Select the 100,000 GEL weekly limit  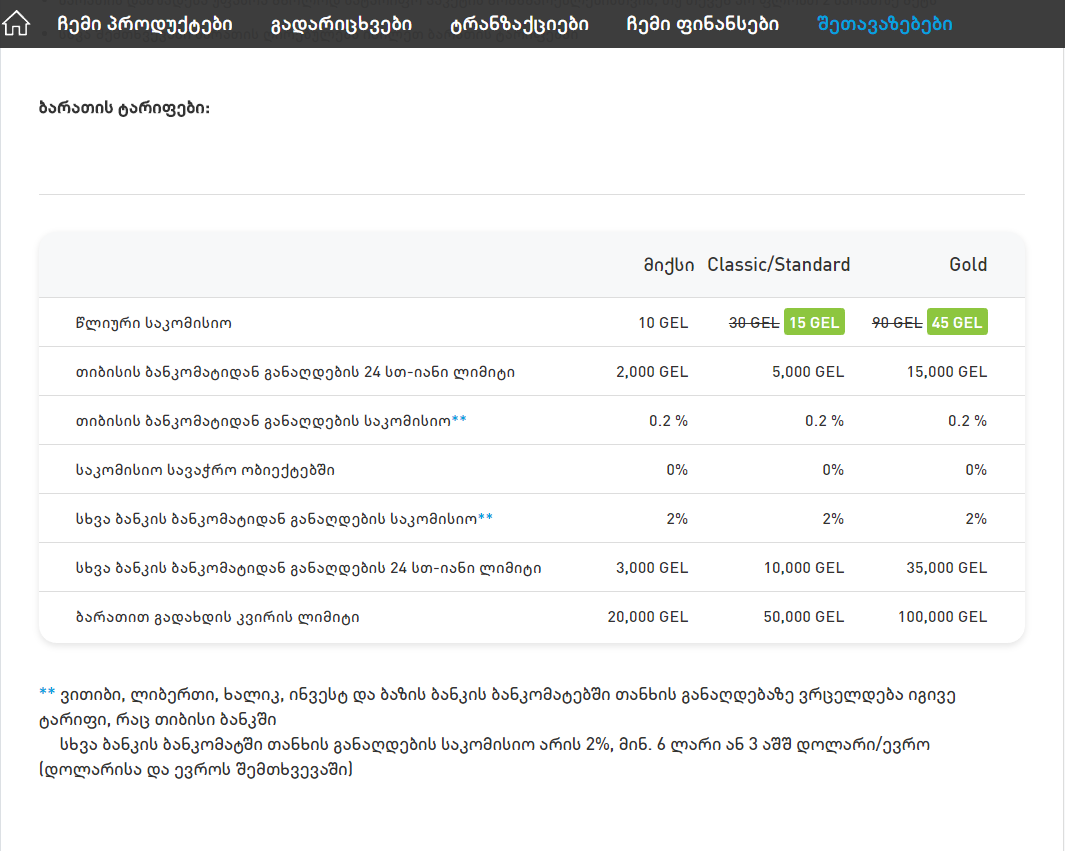click(x=943, y=617)
